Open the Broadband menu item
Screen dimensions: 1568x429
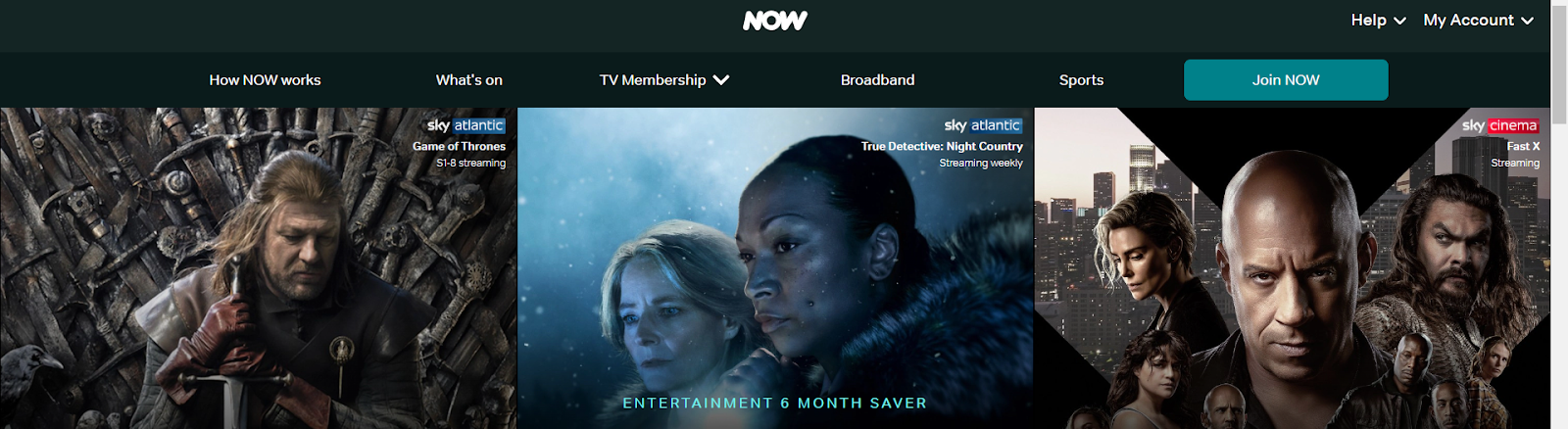pos(877,80)
